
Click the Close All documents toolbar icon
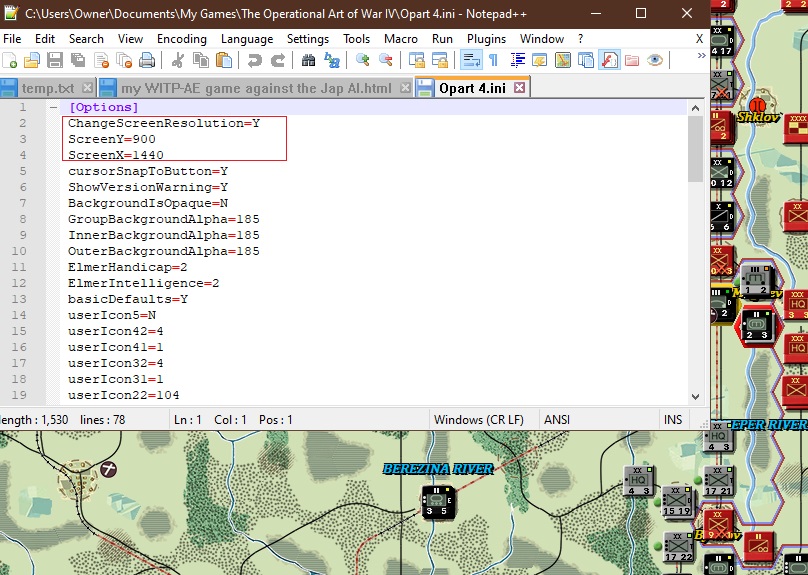[x=124, y=60]
